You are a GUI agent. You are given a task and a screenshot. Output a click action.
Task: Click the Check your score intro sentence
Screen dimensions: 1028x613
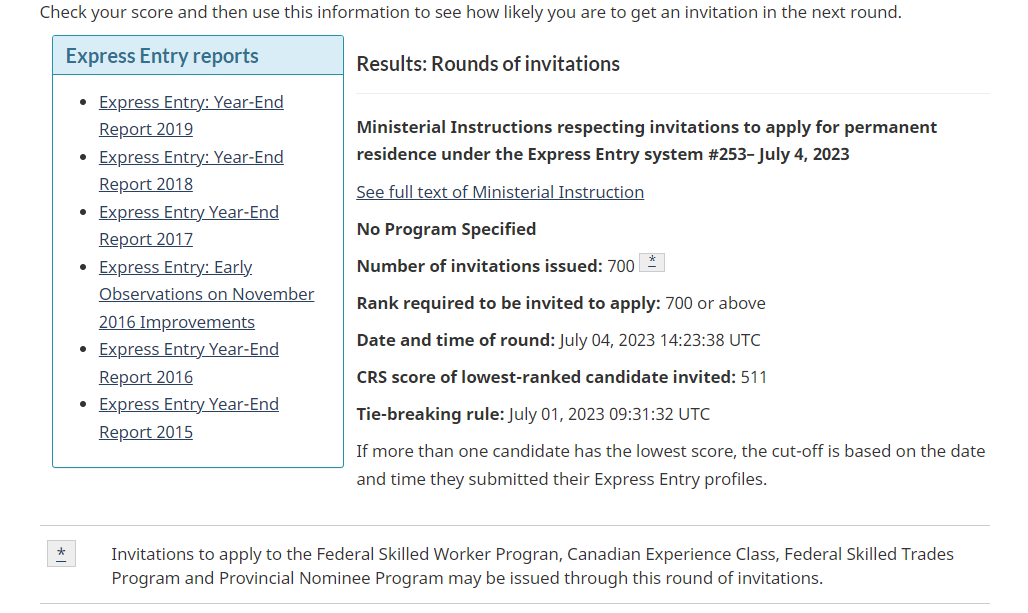(471, 12)
